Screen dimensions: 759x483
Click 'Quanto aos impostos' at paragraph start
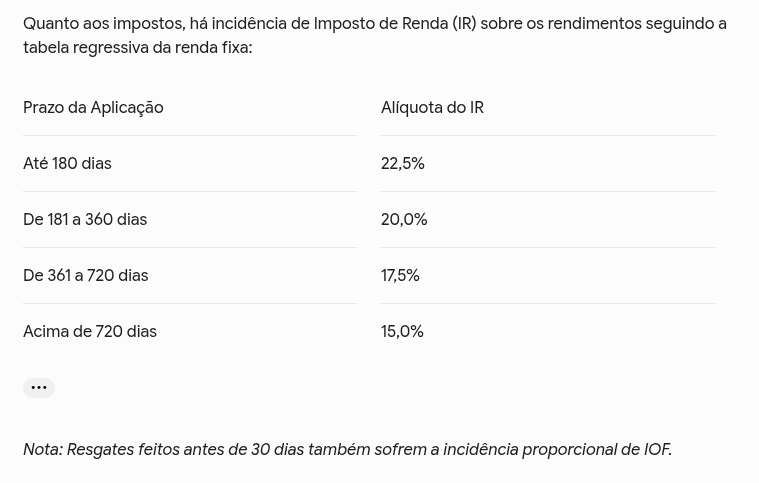point(104,24)
